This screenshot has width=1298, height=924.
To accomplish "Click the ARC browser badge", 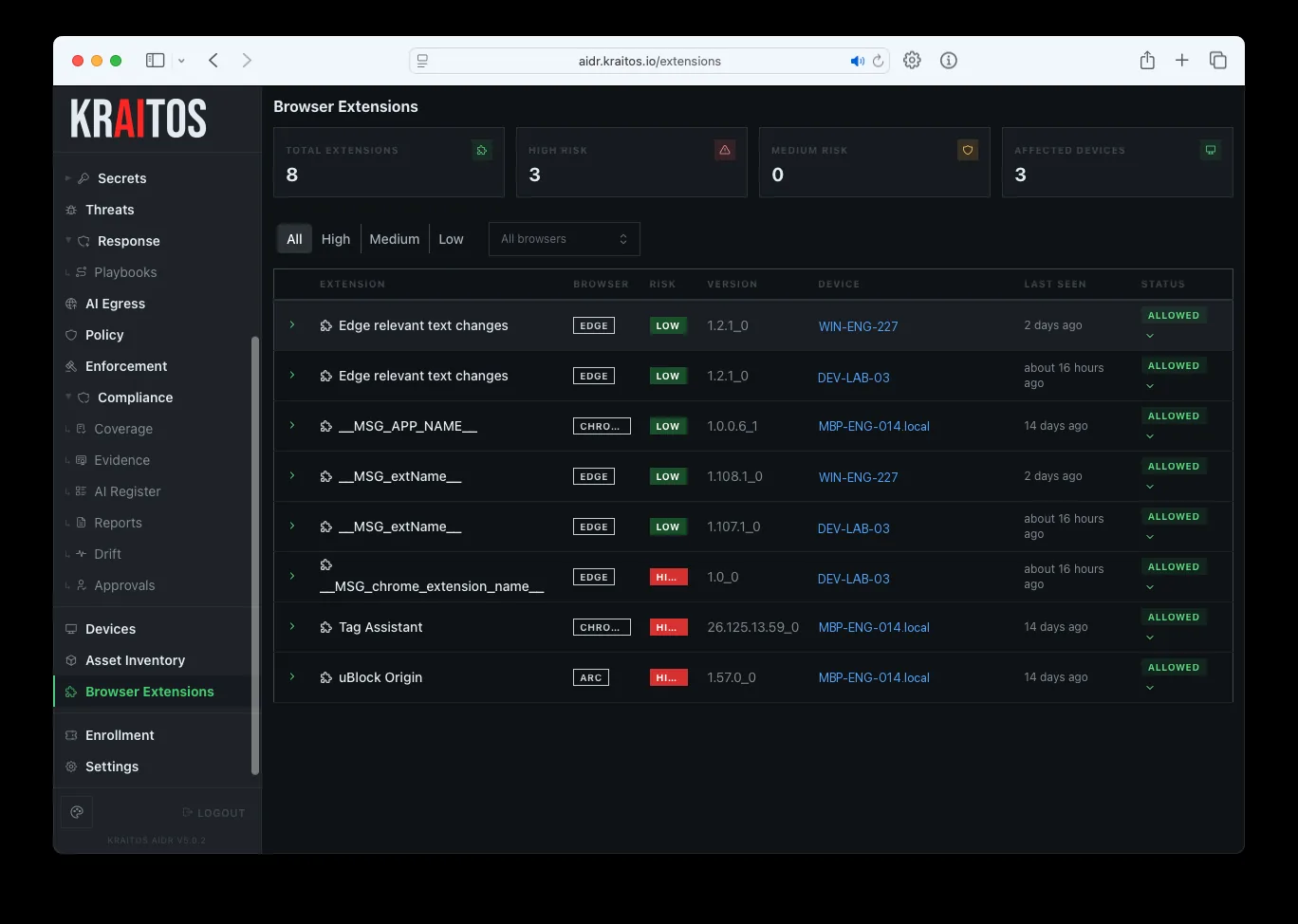I will pos(591,677).
